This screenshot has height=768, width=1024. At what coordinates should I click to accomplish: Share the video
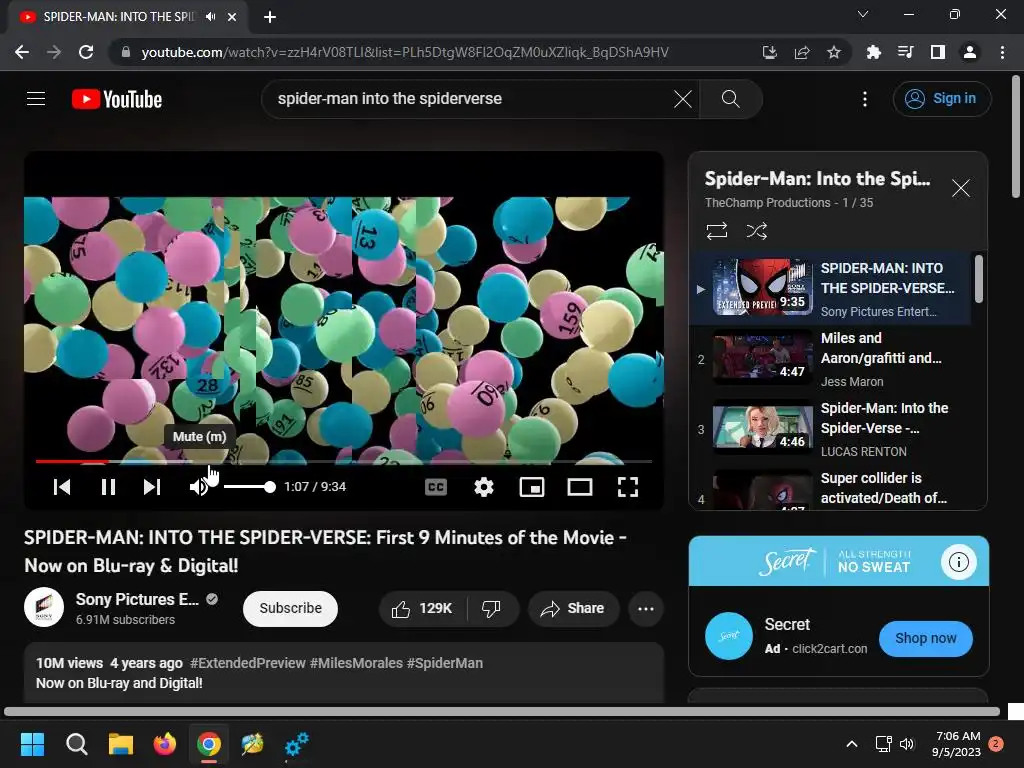(x=573, y=609)
